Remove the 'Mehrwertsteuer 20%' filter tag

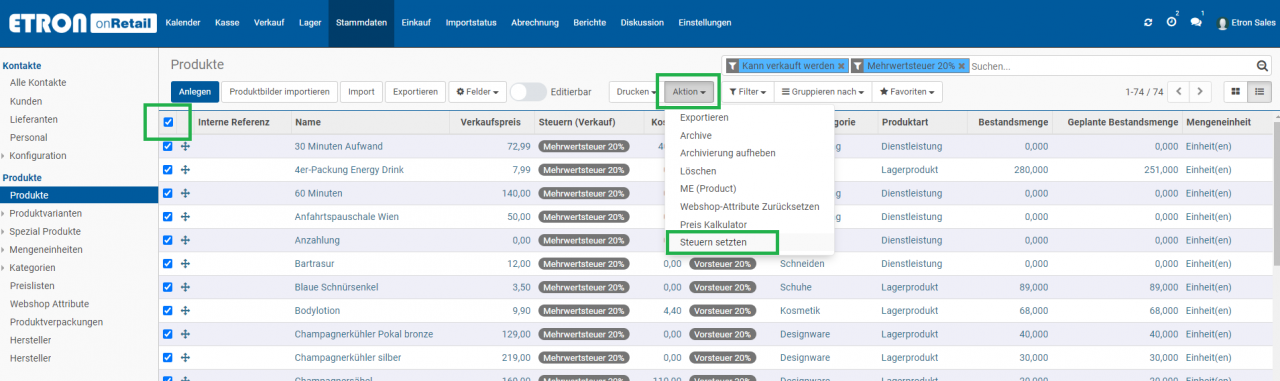coord(962,66)
